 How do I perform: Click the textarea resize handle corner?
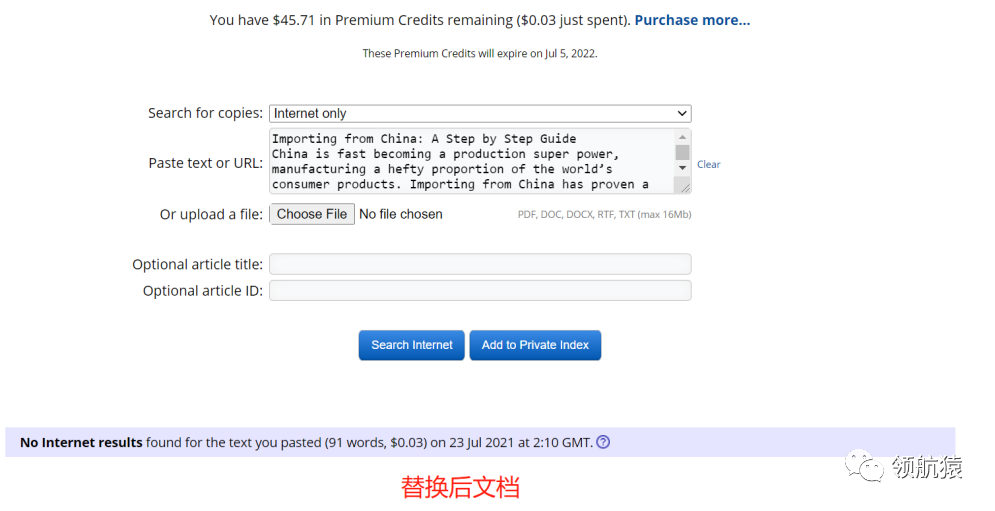coord(683,186)
